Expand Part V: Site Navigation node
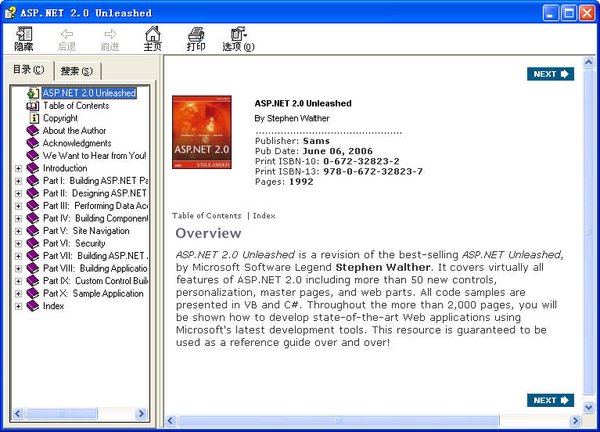 18,231
